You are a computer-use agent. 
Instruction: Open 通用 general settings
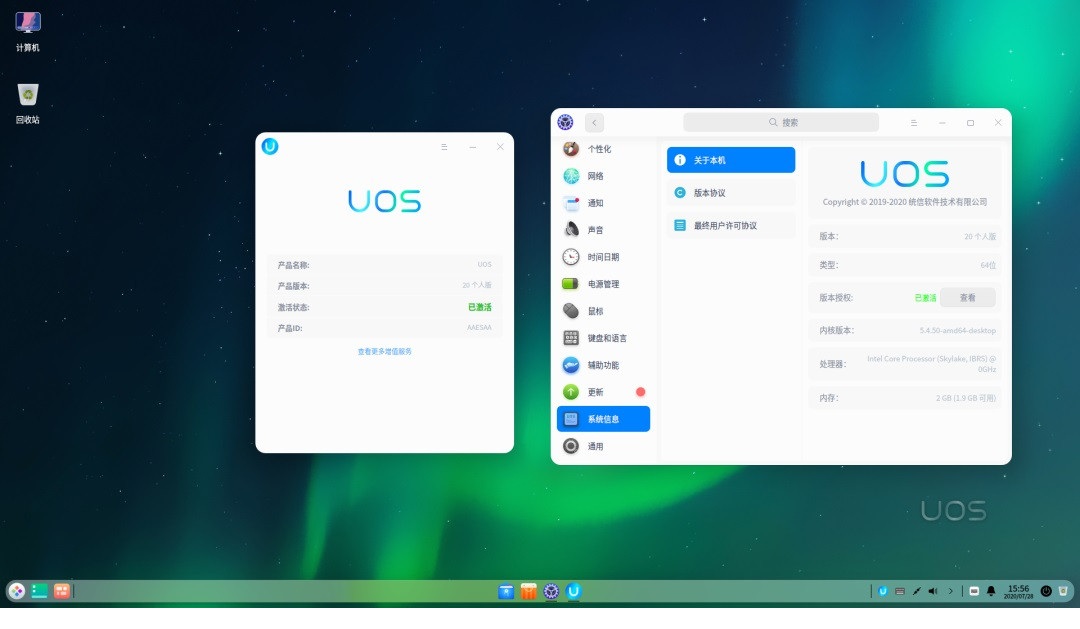coord(603,446)
